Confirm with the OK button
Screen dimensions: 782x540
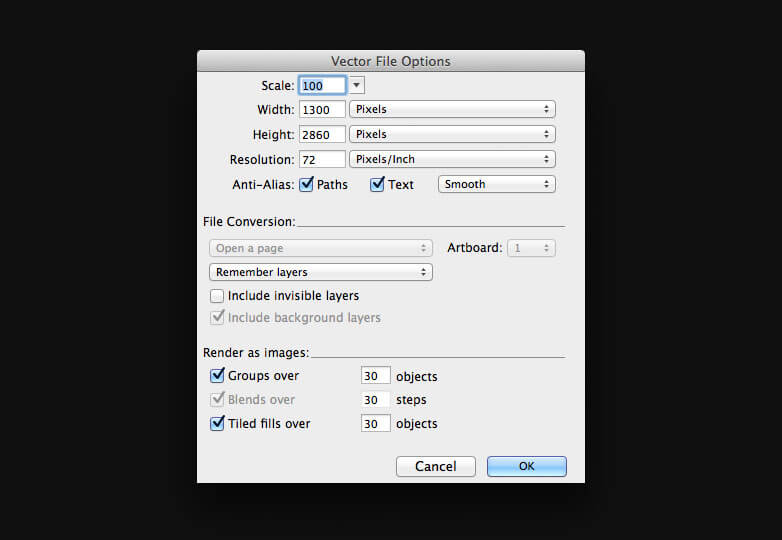526,466
